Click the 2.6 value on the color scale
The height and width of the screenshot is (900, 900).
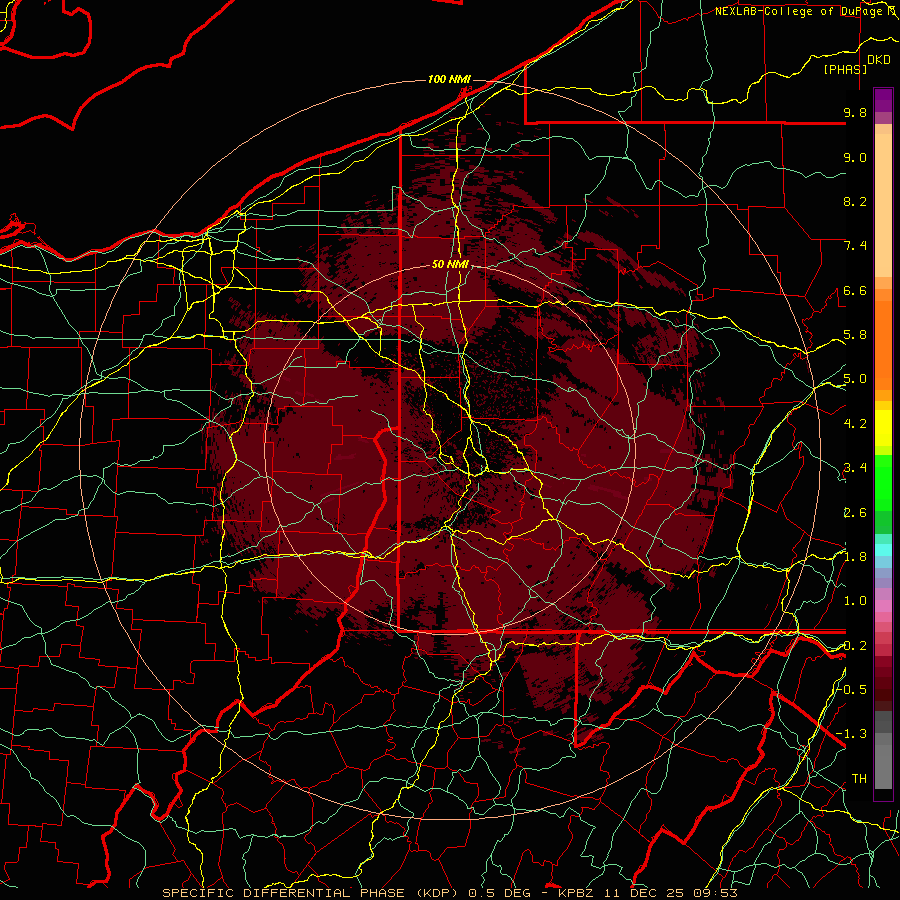pos(855,513)
